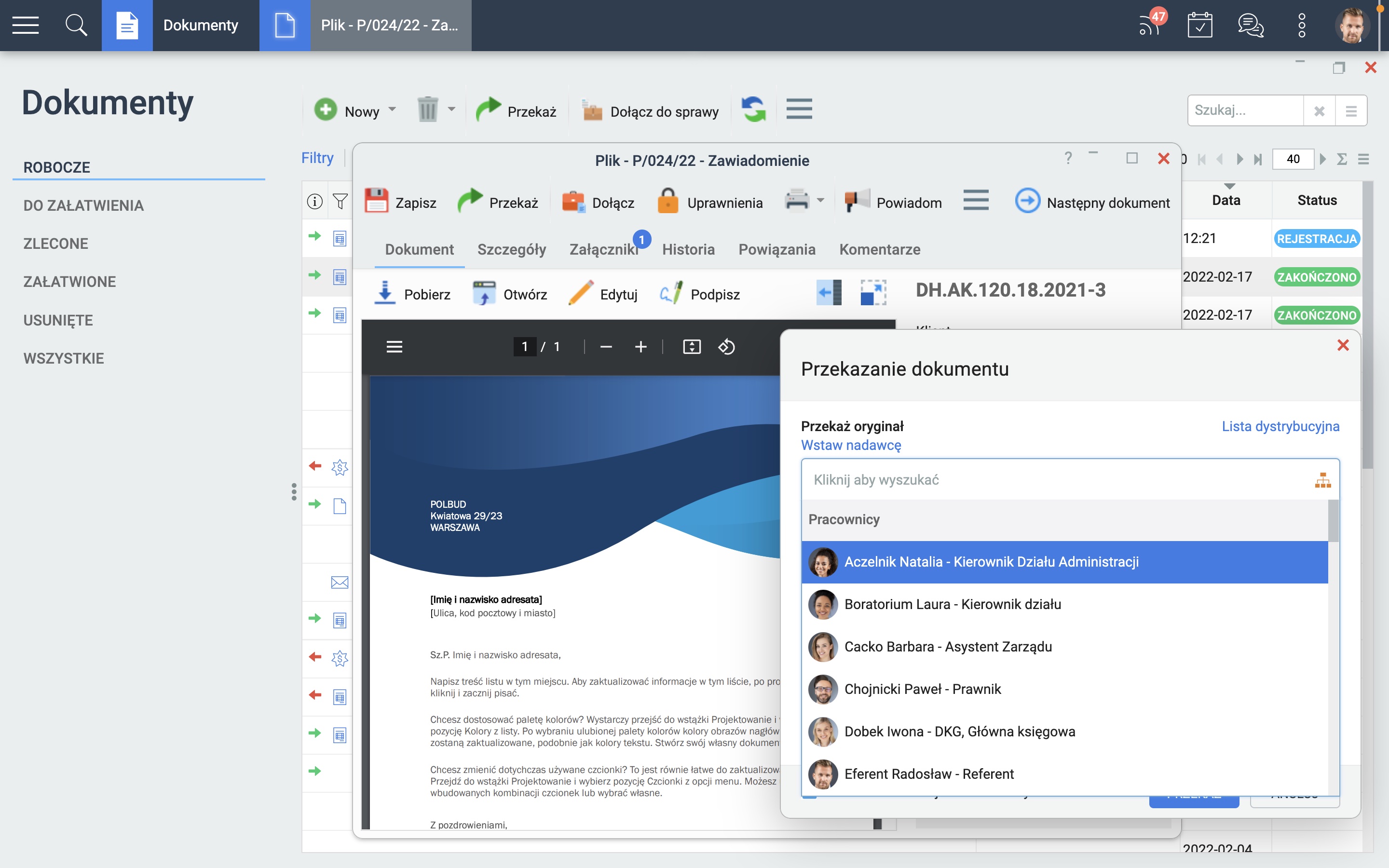
Task: Switch to the Szczegóły tab
Action: (511, 249)
